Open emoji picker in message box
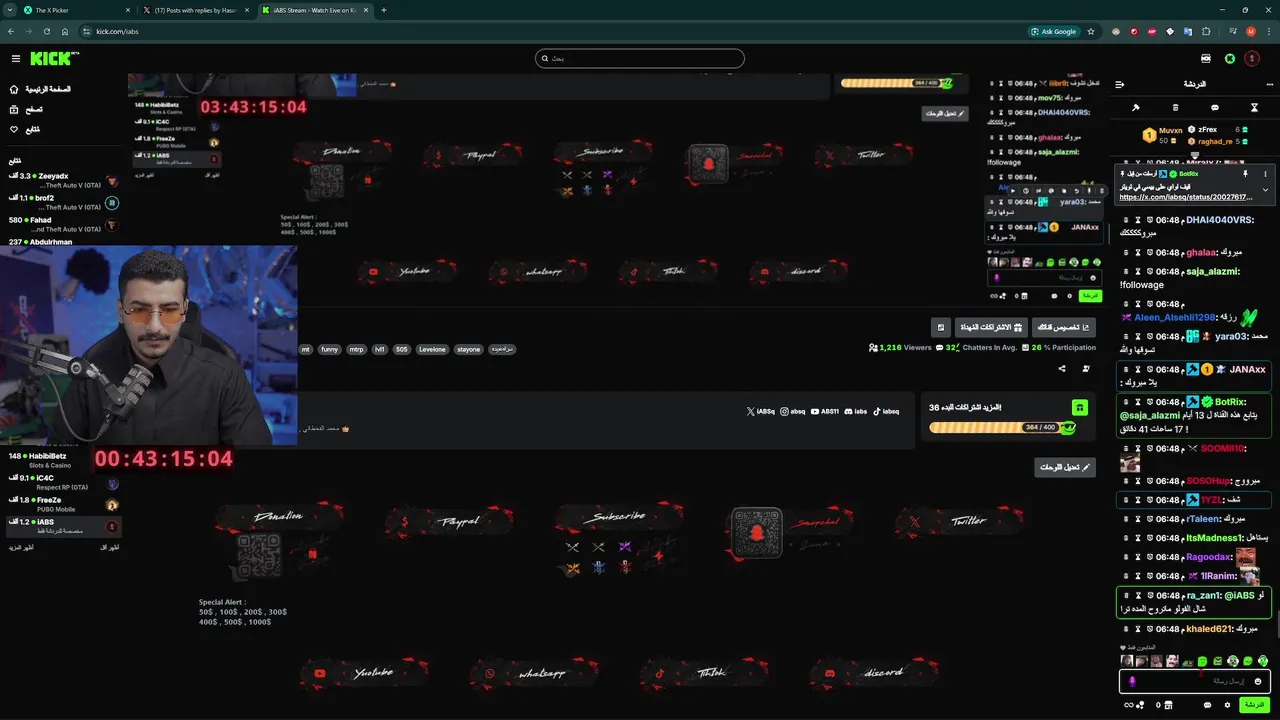Image resolution: width=1280 pixels, height=720 pixels. [x=1258, y=681]
